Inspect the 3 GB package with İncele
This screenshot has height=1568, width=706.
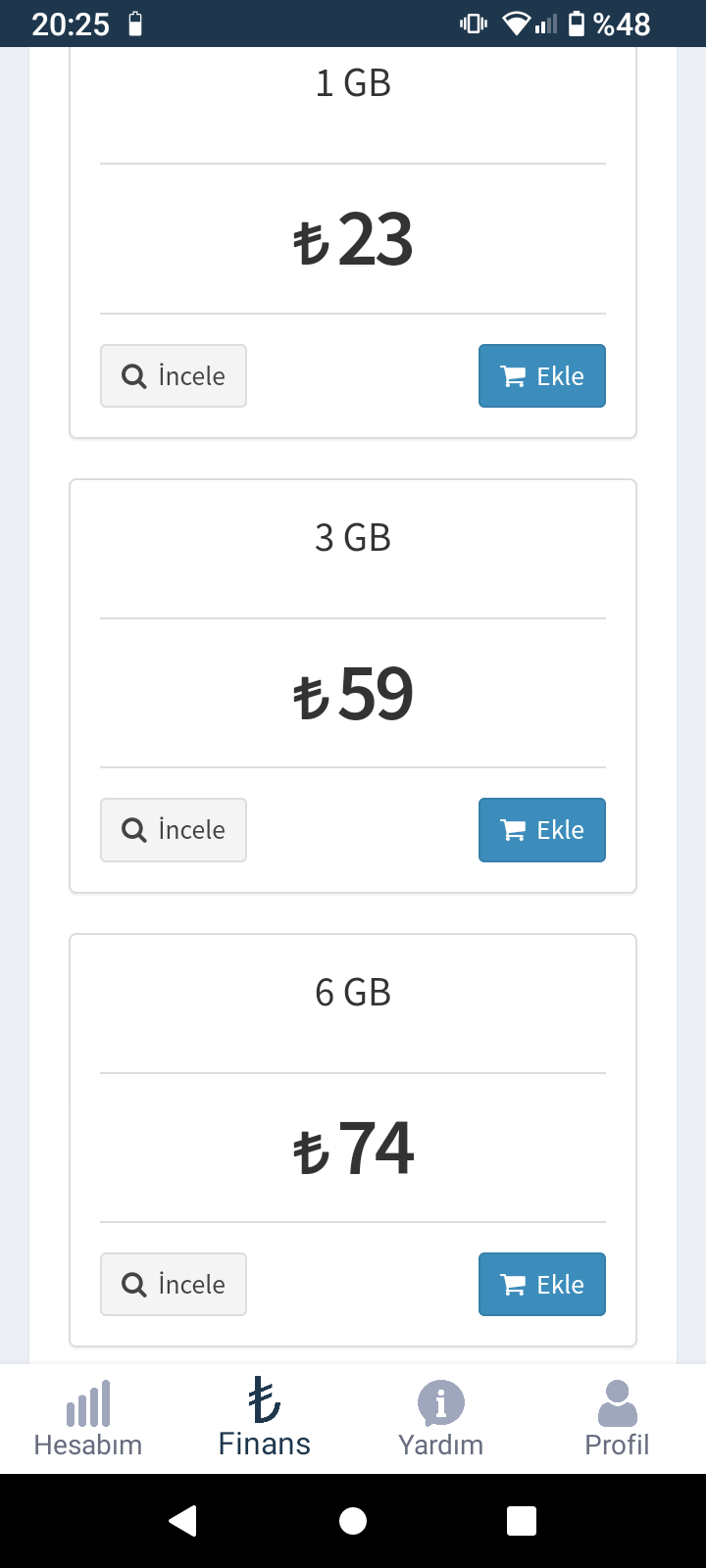click(174, 830)
